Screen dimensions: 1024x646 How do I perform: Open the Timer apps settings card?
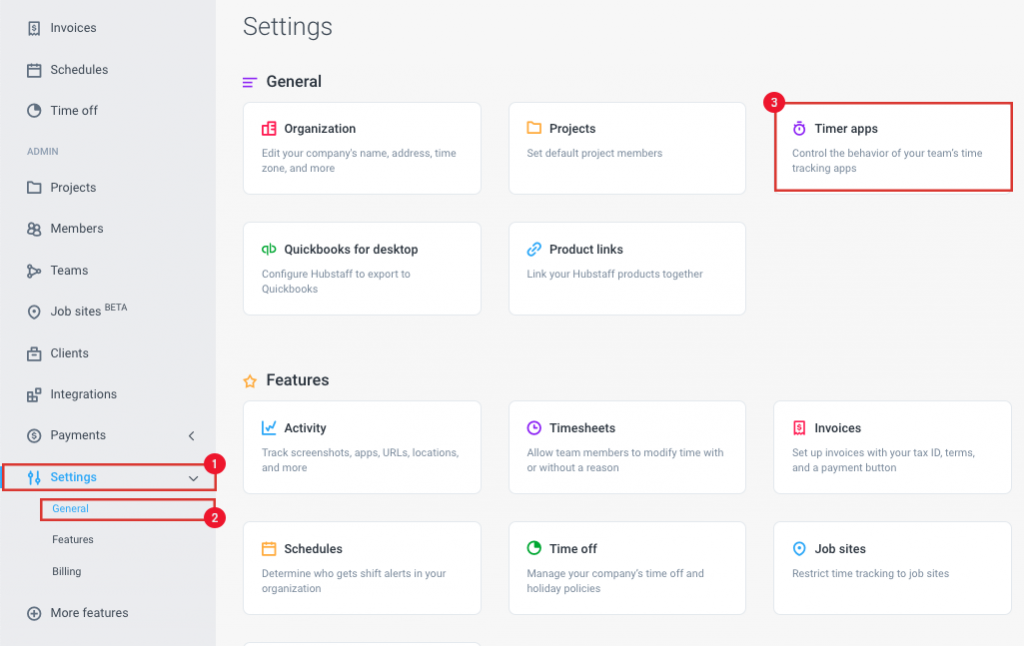892,146
